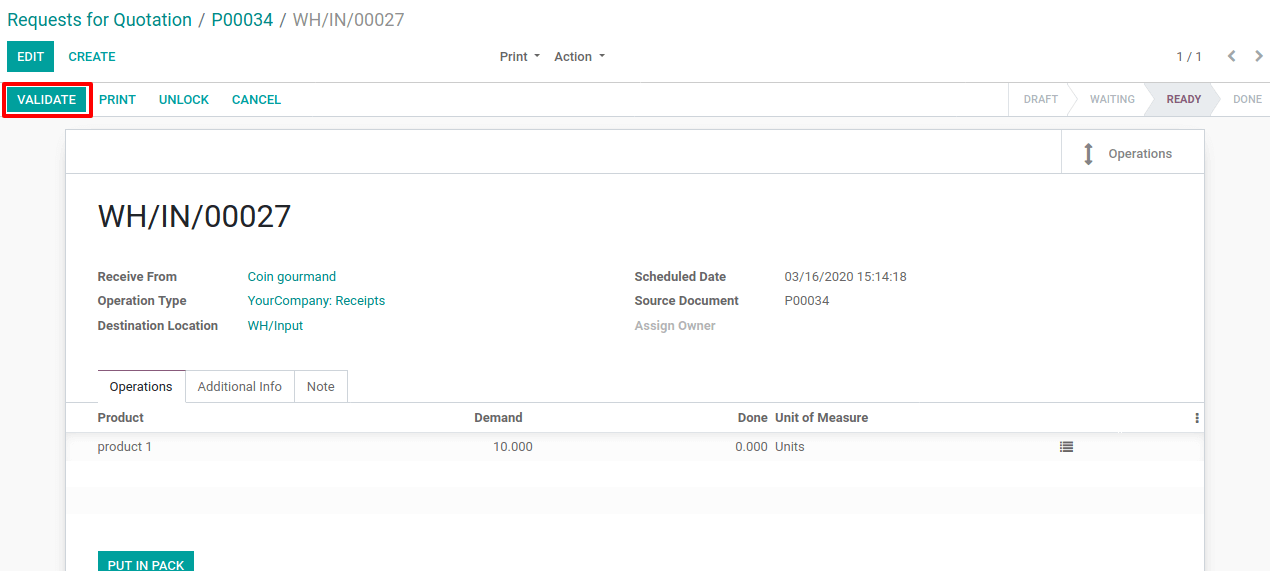This screenshot has width=1270, height=571.
Task: Select the Done status stage
Action: point(1247,100)
